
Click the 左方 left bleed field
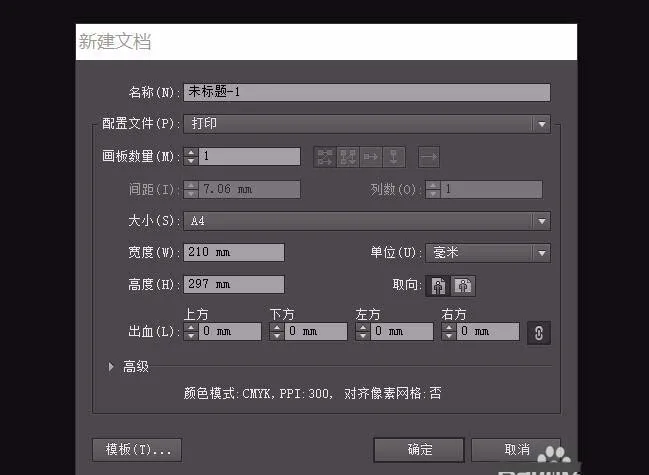(402, 331)
